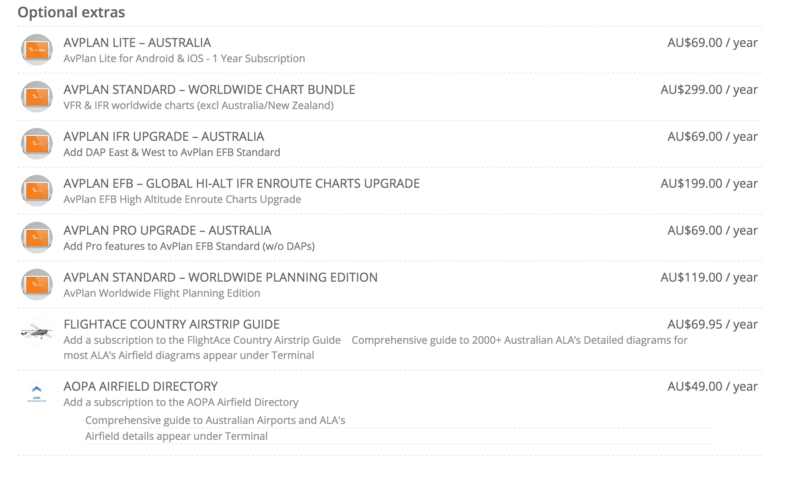Click the FlightAce airplane icon
Image resolution: width=800 pixels, height=481 pixels.
pos(37,332)
